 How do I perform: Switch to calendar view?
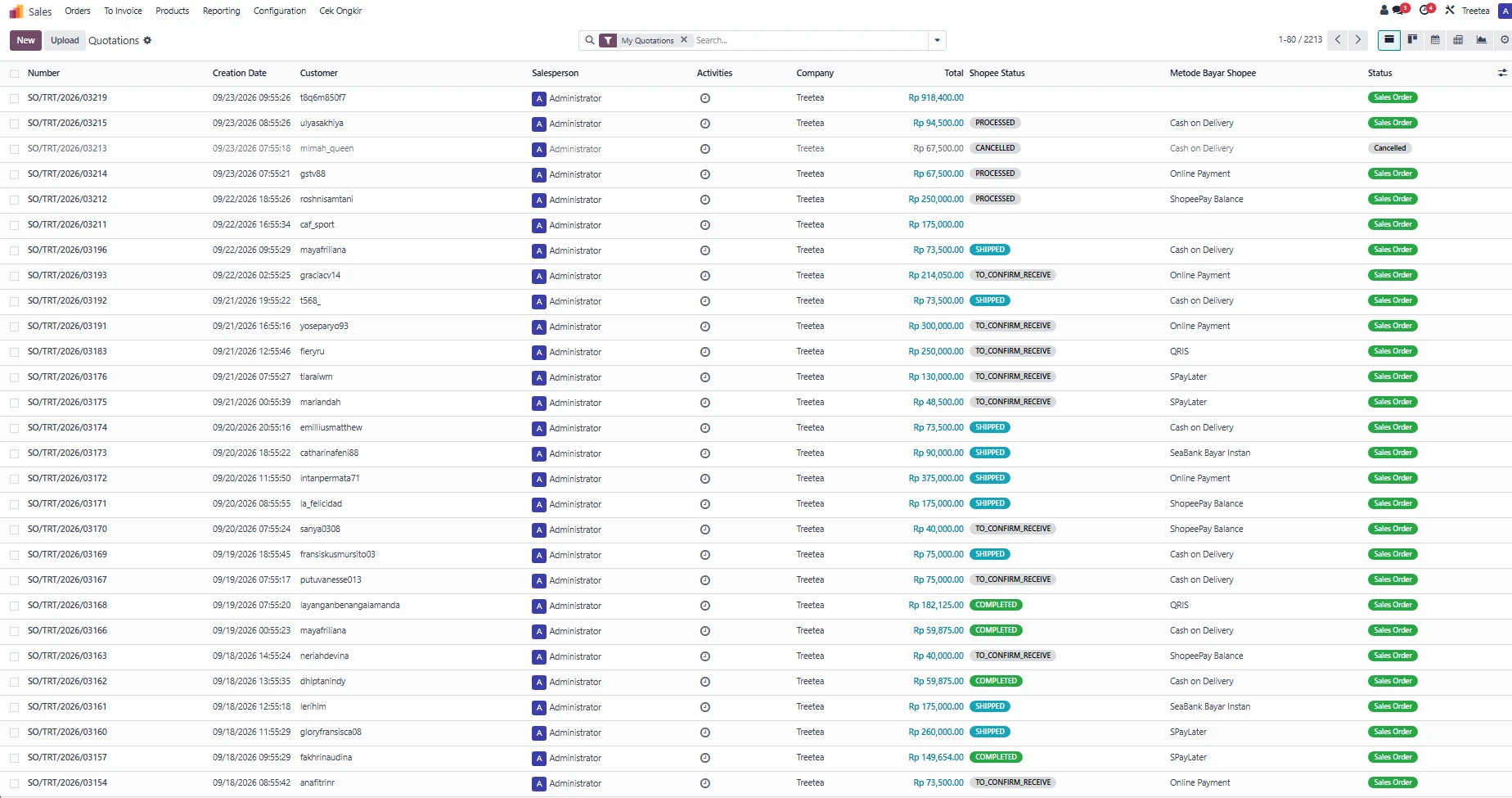coord(1435,39)
